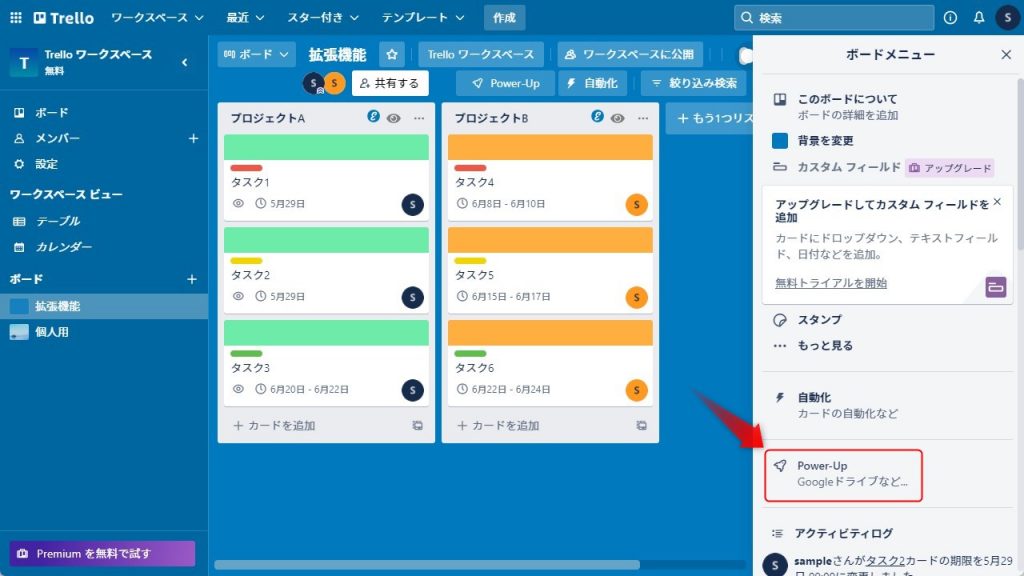Click 自動化 button in board header
This screenshot has width=1024, height=576.
pos(592,83)
